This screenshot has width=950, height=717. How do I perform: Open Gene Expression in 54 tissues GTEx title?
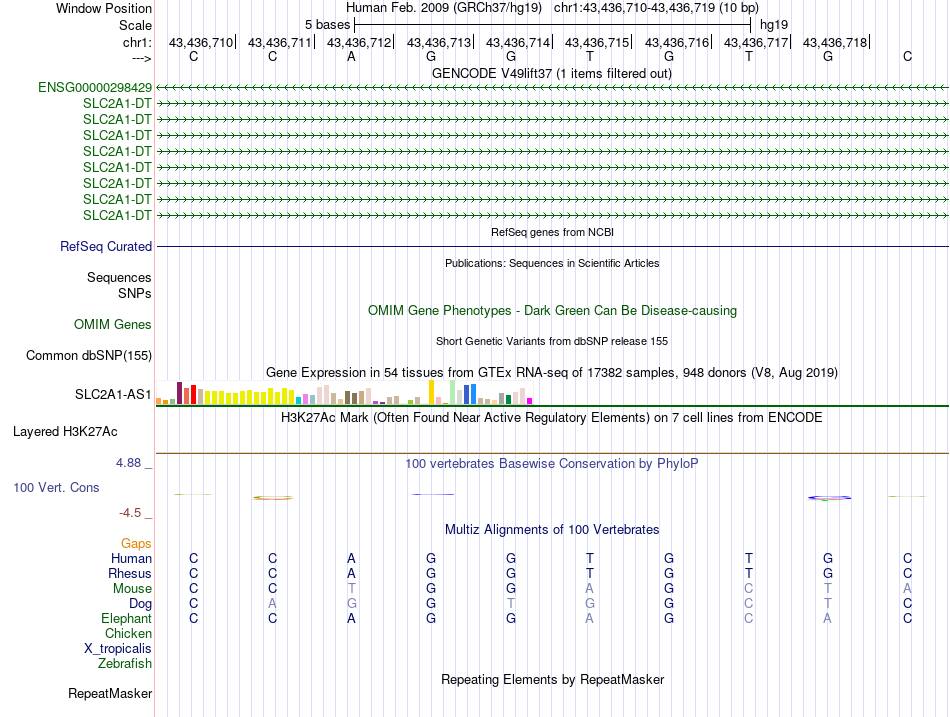click(x=552, y=372)
